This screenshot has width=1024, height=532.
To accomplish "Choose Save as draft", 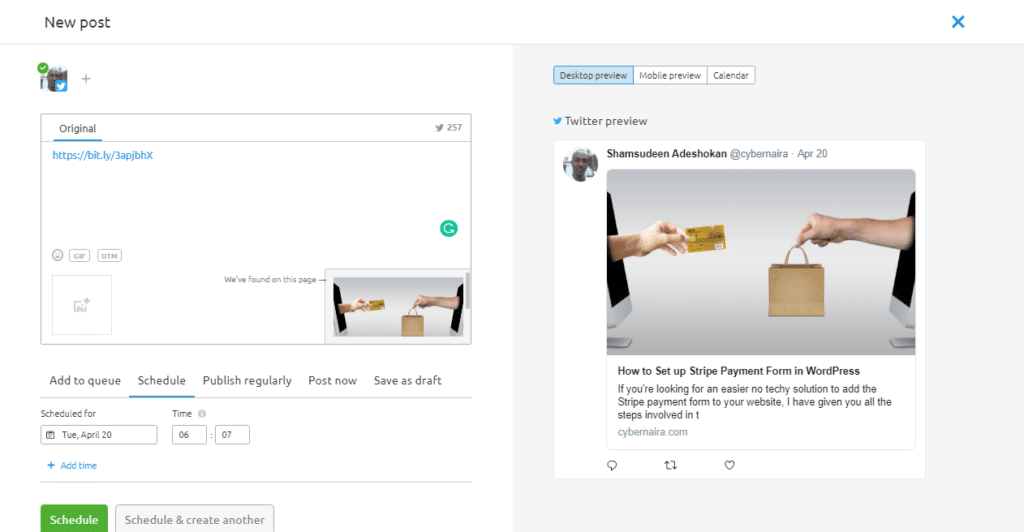I will tap(408, 381).
